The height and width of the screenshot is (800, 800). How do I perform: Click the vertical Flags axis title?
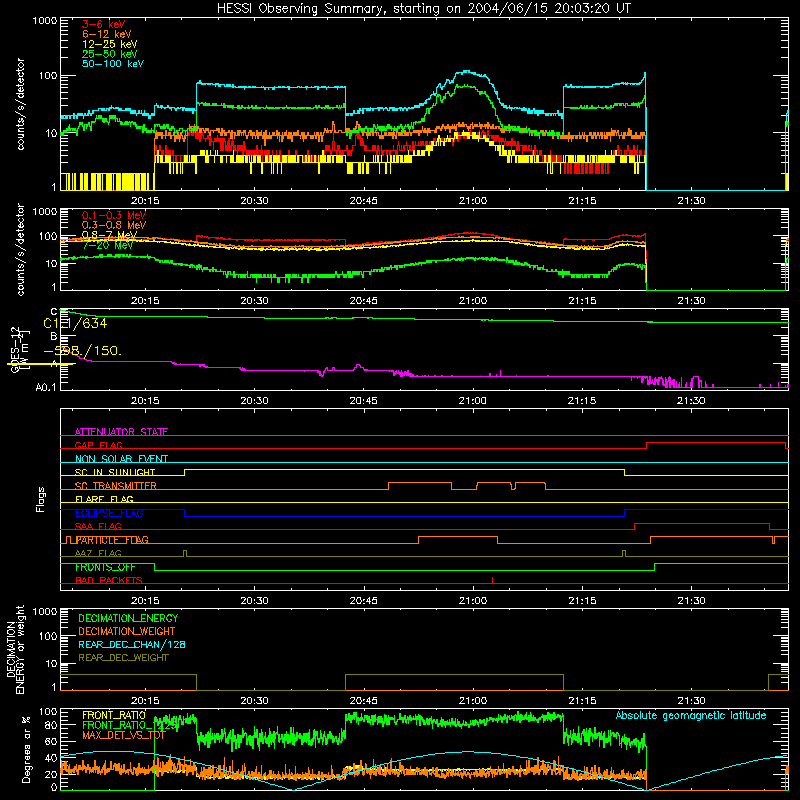(41, 499)
